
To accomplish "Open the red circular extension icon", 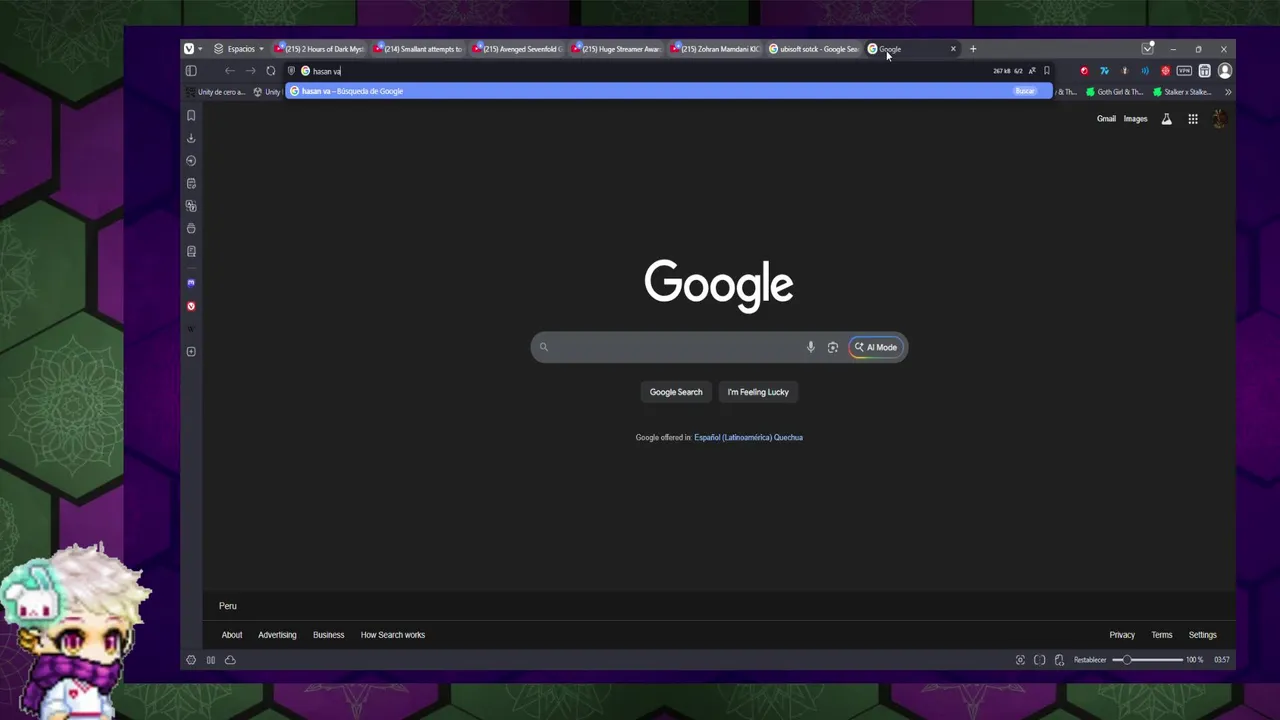I will (x=1084, y=71).
